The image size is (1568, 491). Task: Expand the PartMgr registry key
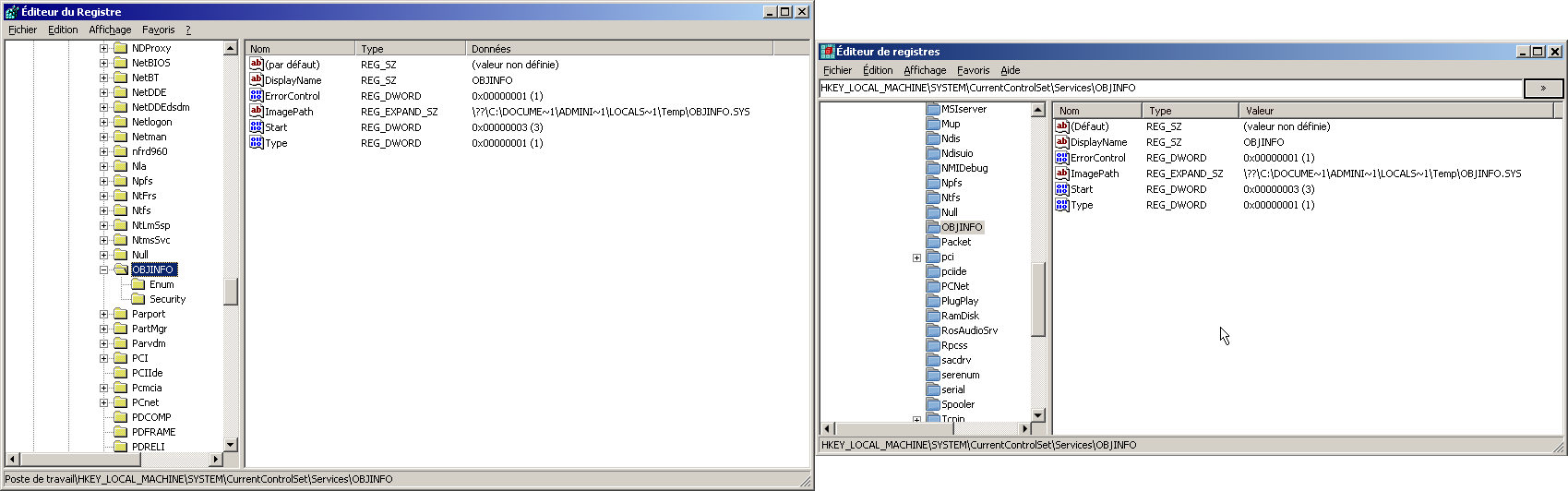(104, 329)
